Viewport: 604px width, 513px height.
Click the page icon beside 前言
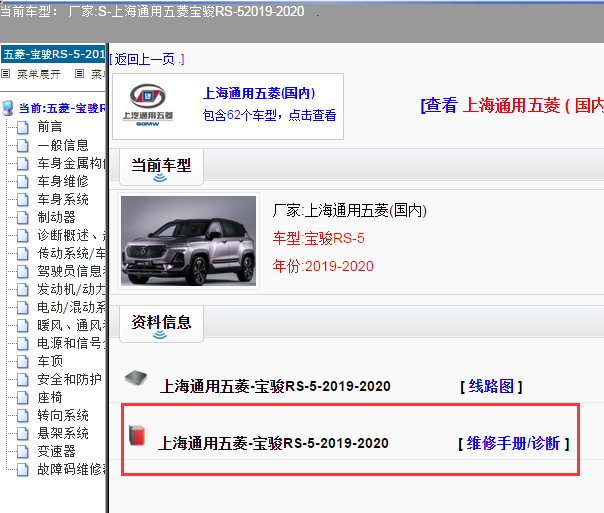(x=23, y=127)
